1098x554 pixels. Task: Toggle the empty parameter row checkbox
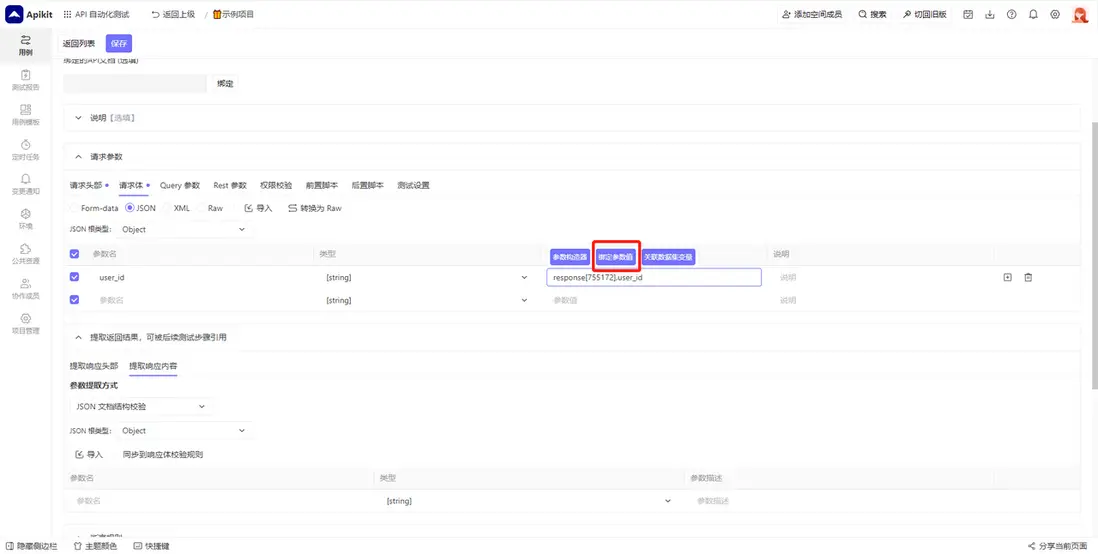[x=75, y=300]
